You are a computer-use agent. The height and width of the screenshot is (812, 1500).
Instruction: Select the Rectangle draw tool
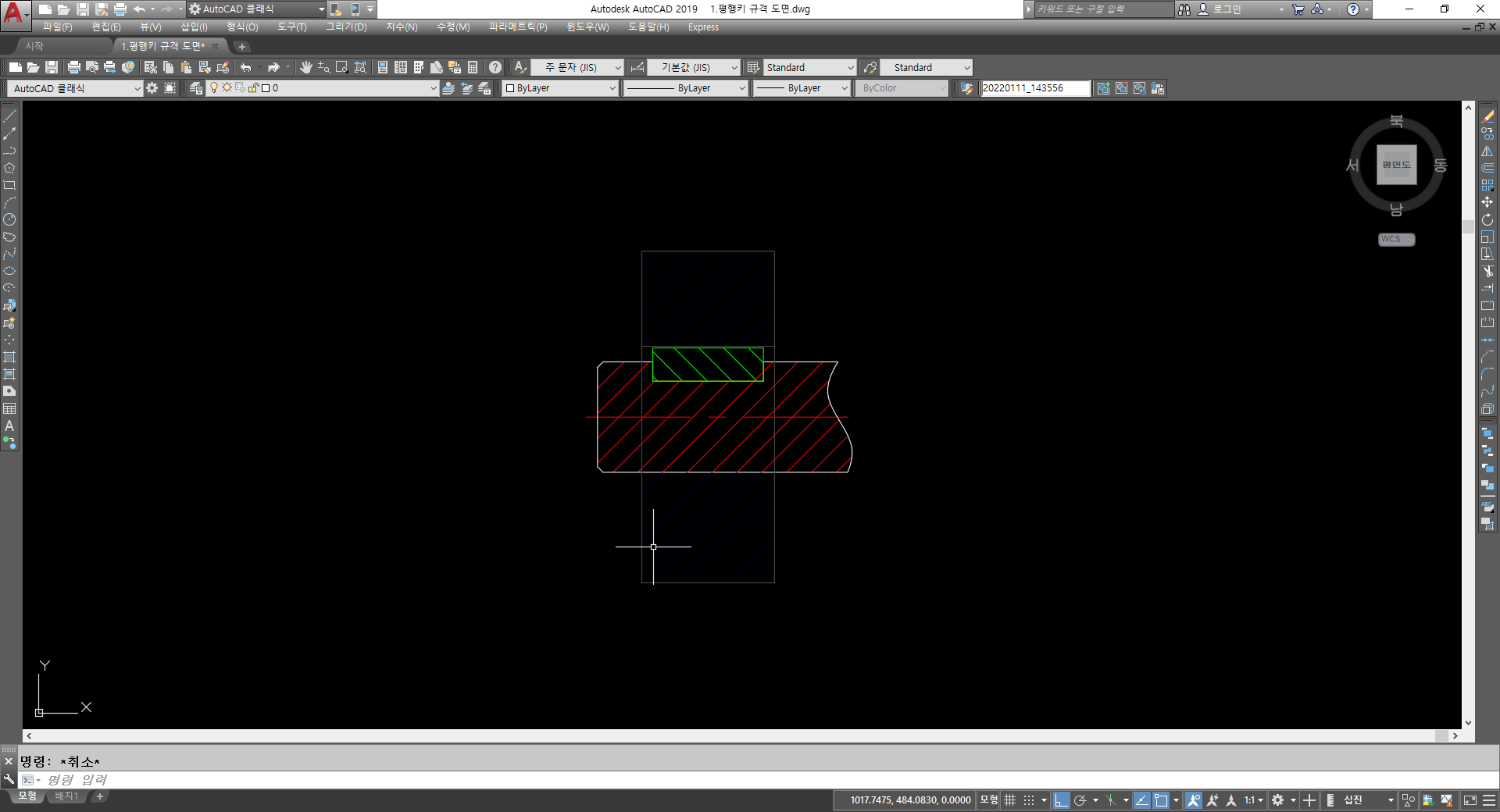(x=9, y=185)
